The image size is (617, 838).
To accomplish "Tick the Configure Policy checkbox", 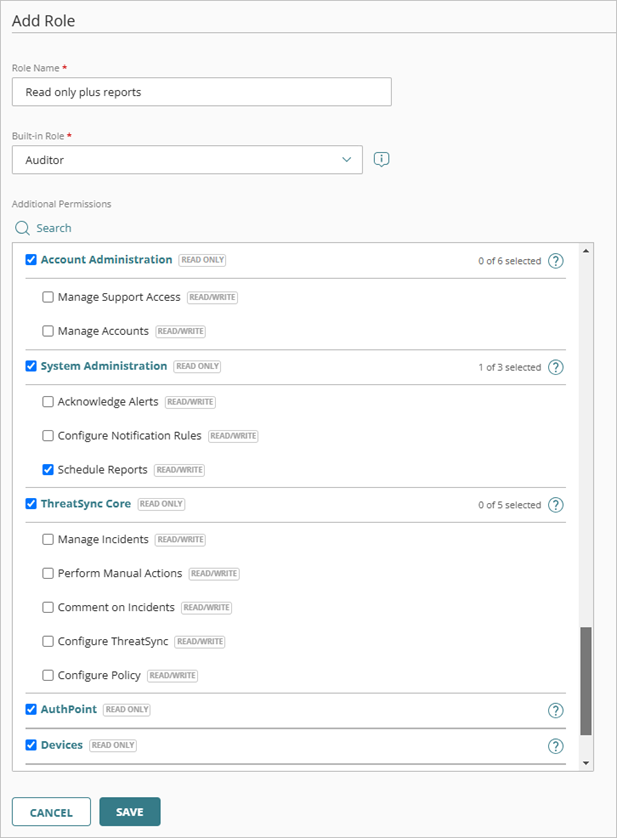I will coord(48,675).
